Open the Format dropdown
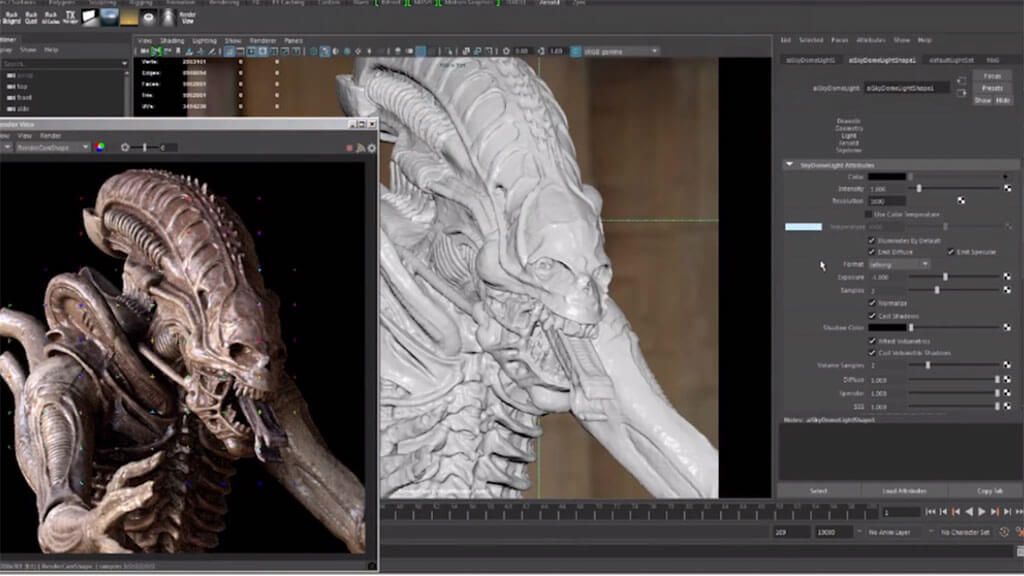Image resolution: width=1024 pixels, height=576 pixels. (x=899, y=264)
